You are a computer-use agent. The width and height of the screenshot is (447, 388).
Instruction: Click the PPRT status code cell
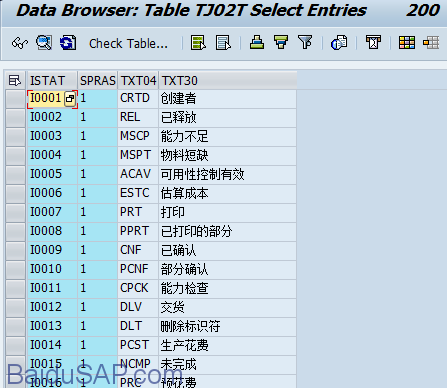click(x=138, y=232)
